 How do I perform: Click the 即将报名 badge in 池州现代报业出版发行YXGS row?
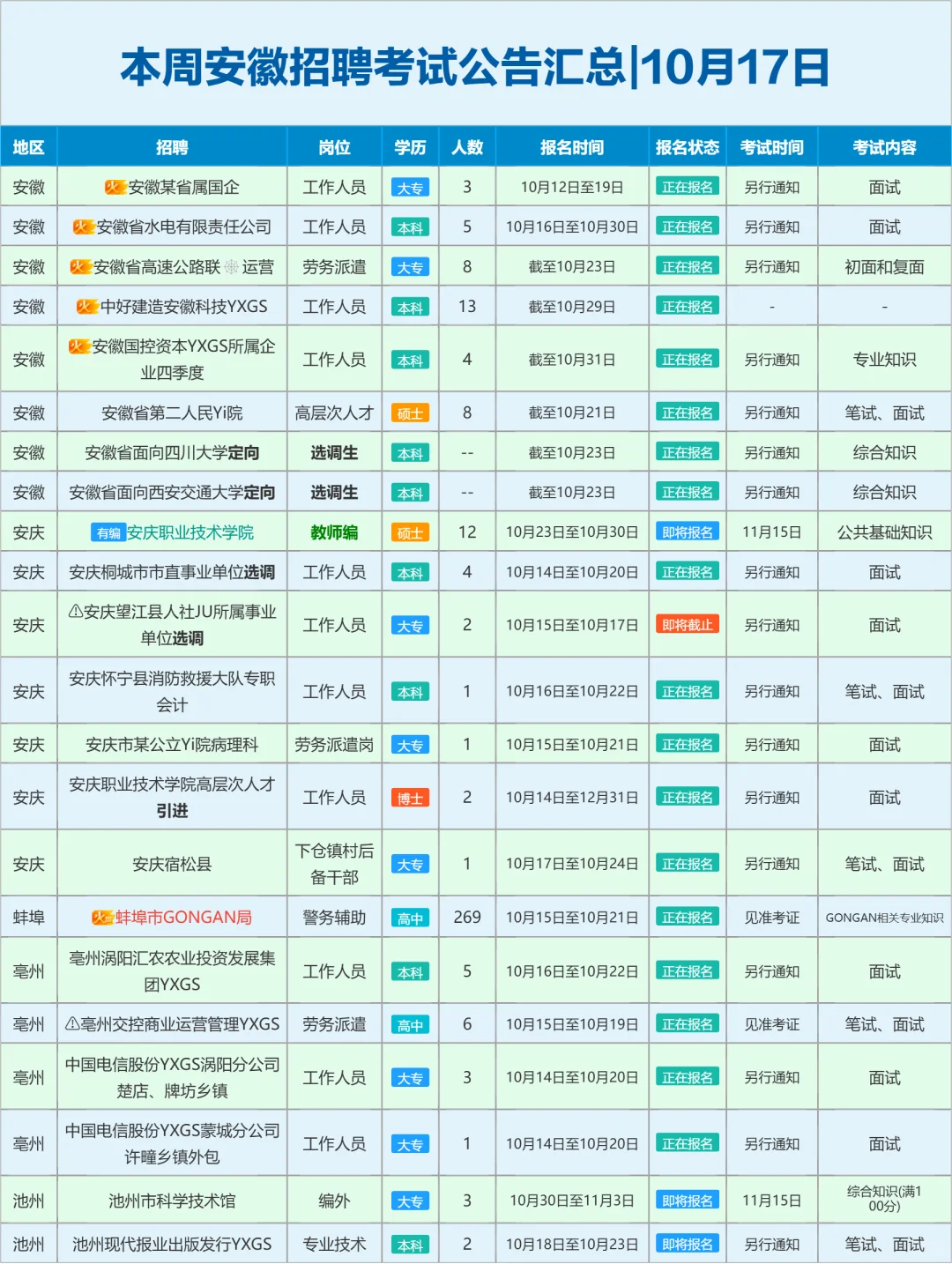pos(688,1245)
